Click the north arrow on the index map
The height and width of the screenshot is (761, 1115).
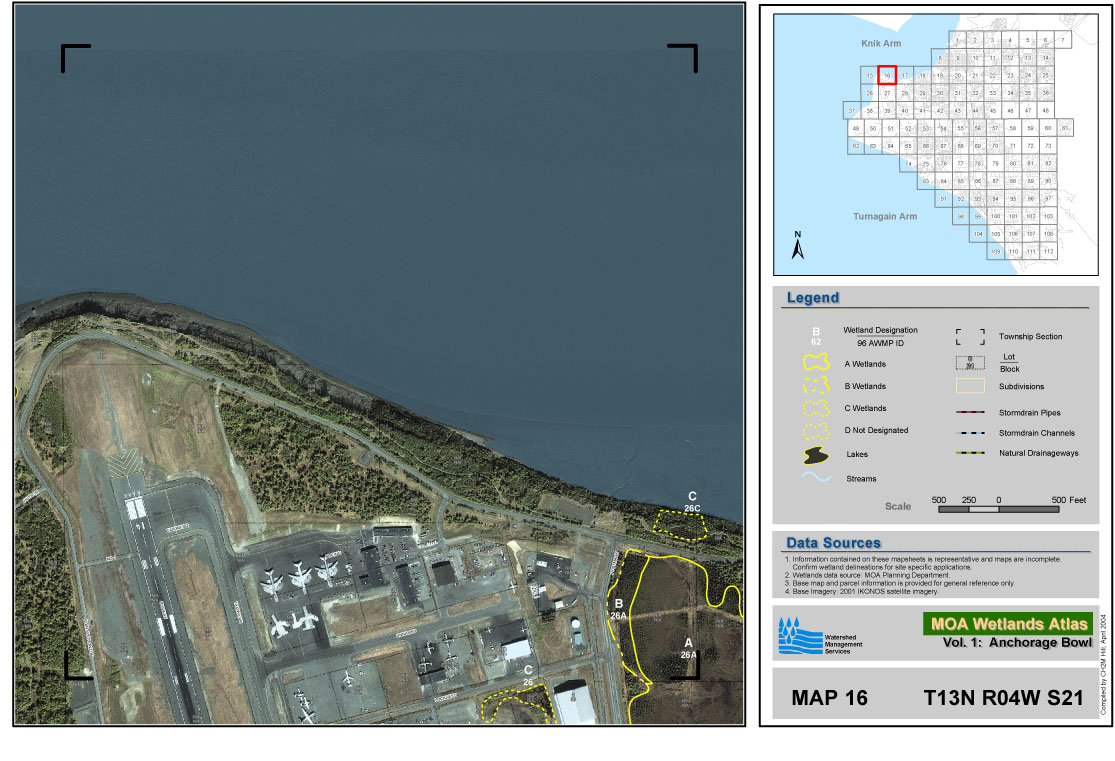[798, 246]
